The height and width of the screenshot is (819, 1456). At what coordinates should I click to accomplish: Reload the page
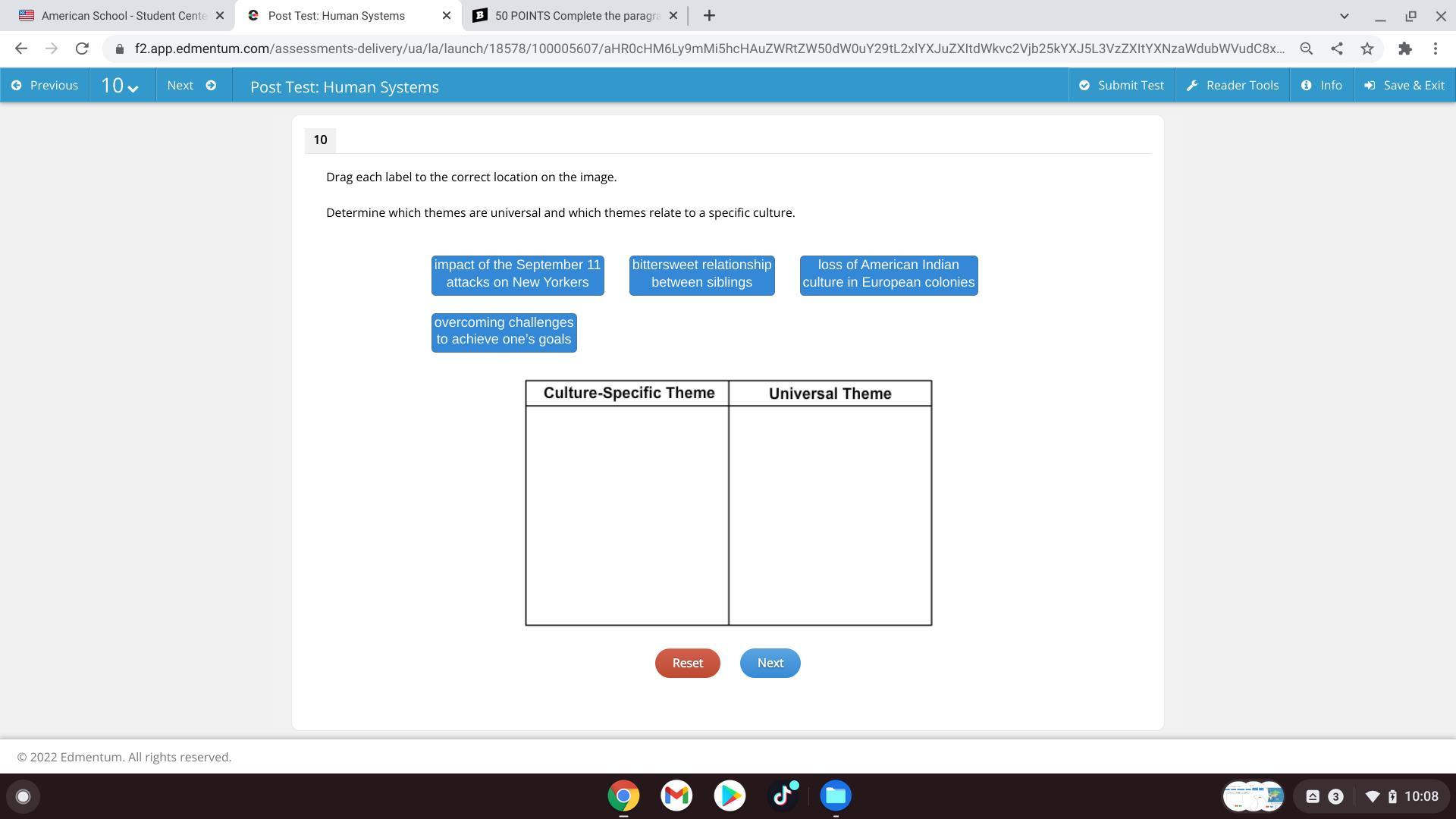pyautogui.click(x=82, y=49)
